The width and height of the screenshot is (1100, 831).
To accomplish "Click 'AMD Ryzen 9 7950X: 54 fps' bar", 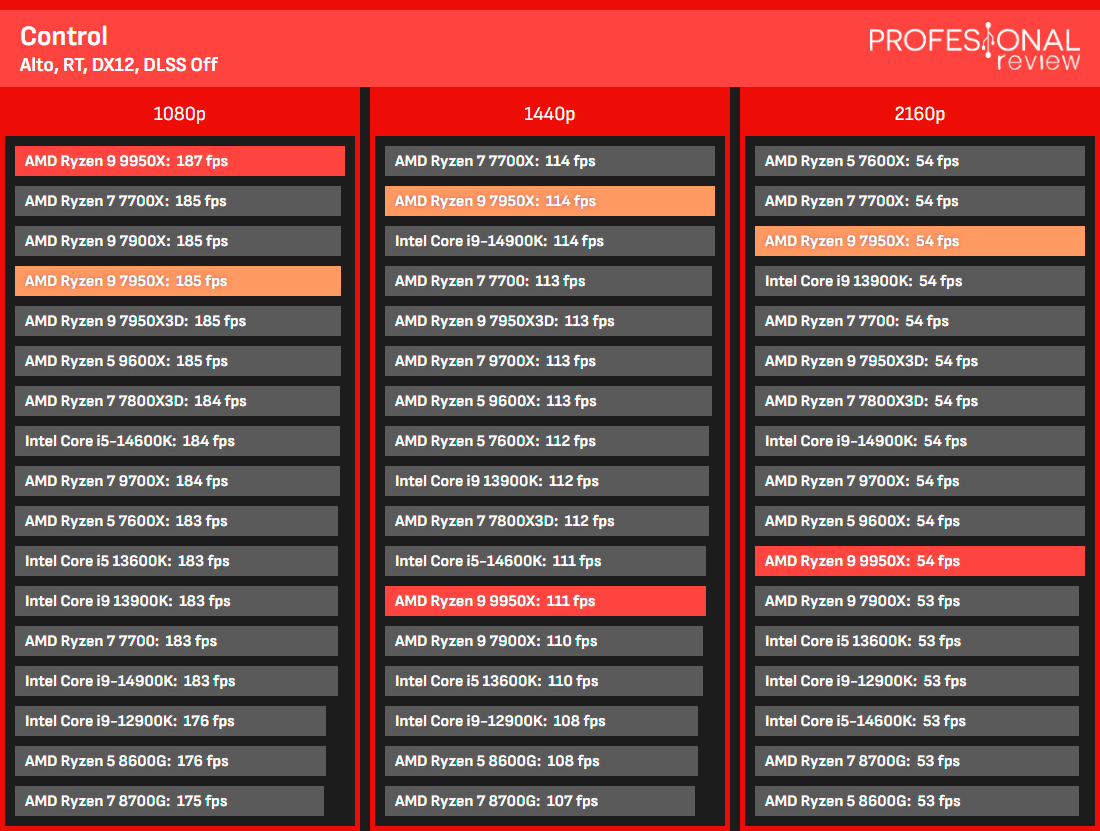I will (x=920, y=241).
